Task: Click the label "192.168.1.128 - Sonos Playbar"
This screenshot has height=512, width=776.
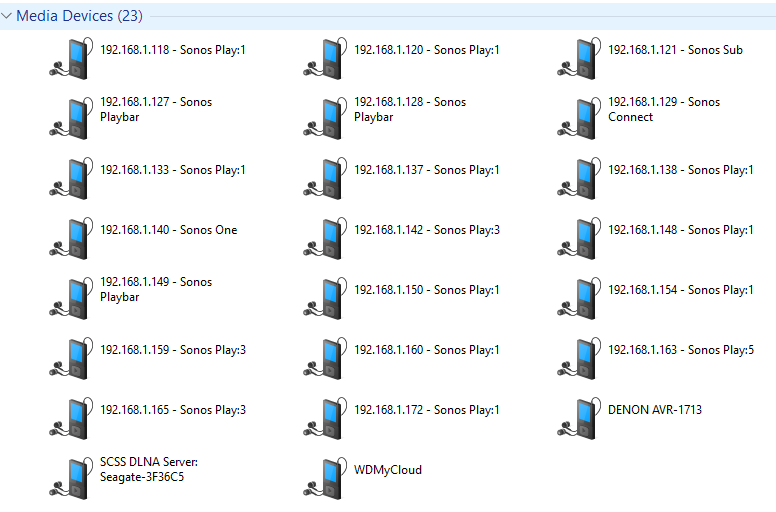Action: (410, 109)
